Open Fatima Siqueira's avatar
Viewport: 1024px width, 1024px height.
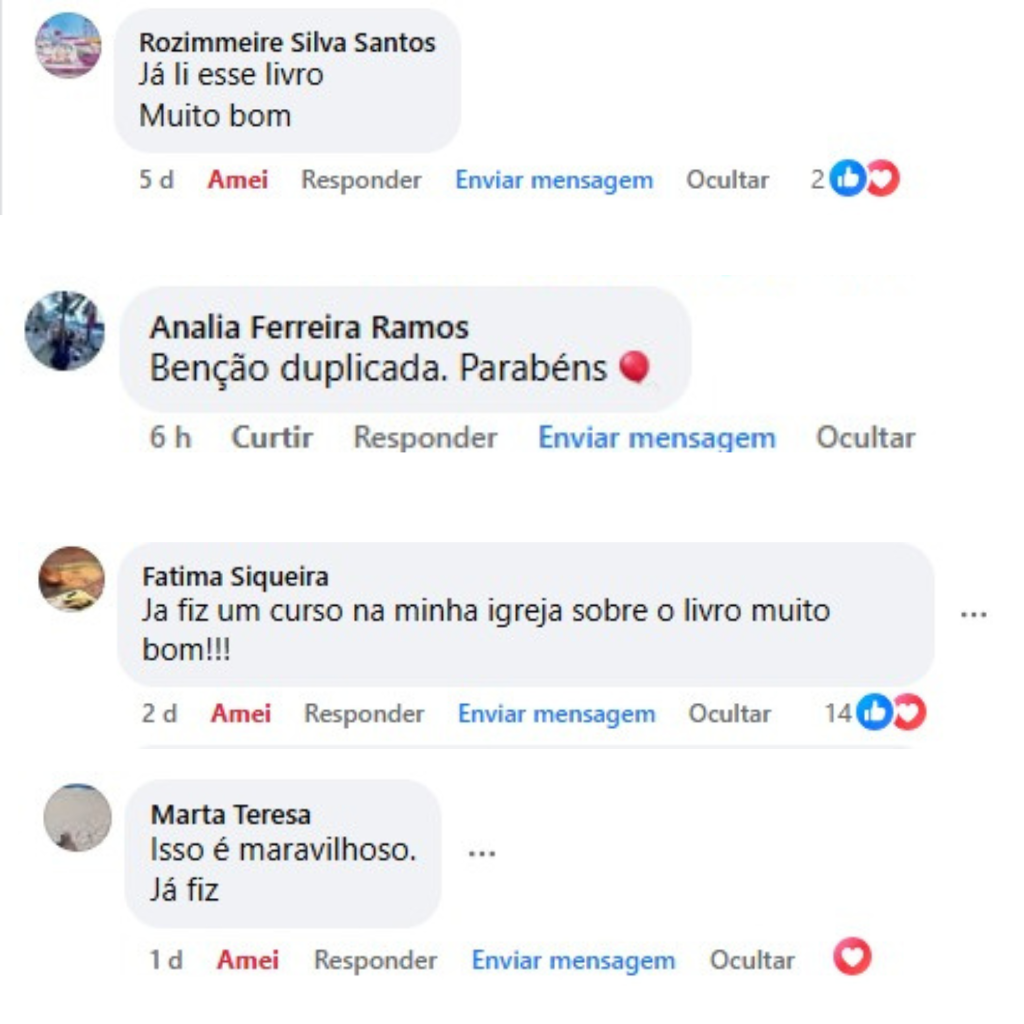(x=72, y=579)
